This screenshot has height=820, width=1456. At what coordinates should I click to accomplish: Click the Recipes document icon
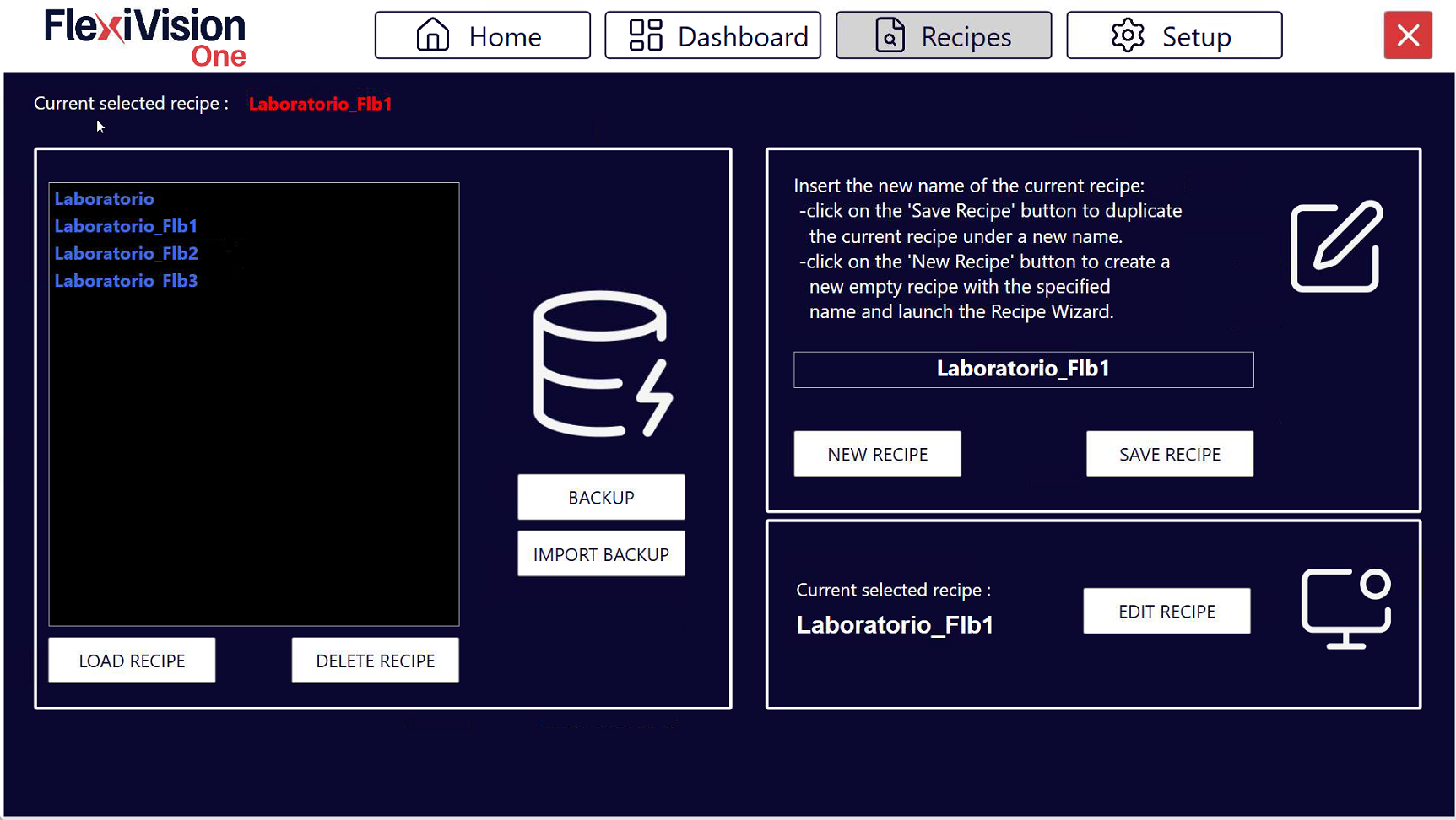pos(890,35)
